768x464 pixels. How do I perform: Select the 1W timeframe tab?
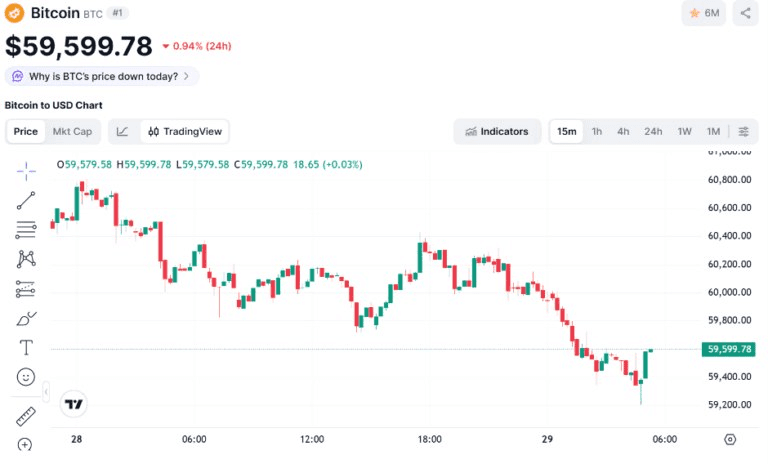tap(684, 131)
